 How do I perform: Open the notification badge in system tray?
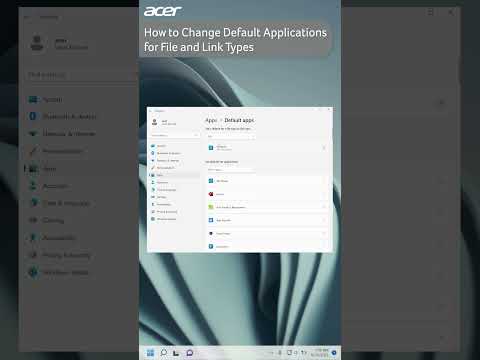coord(334,353)
